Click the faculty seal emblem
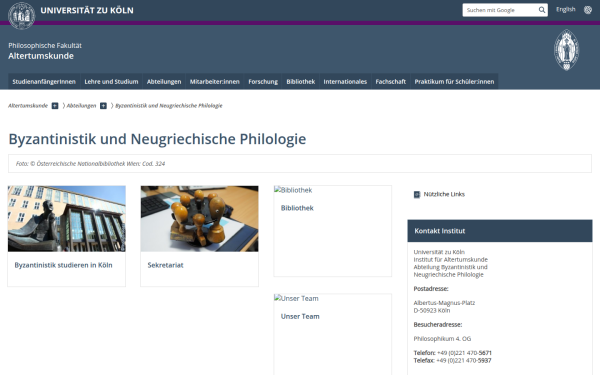The width and height of the screenshot is (600, 375). pos(566,50)
